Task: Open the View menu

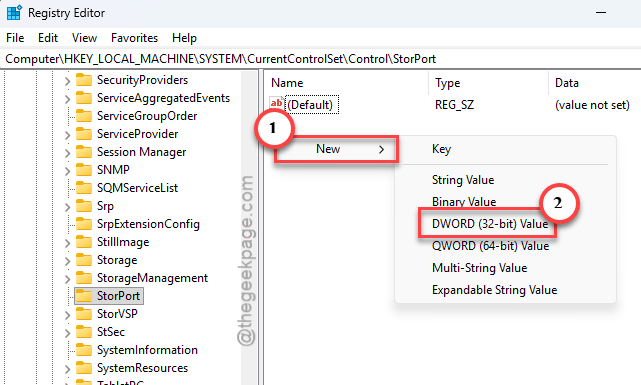Action: [x=84, y=38]
